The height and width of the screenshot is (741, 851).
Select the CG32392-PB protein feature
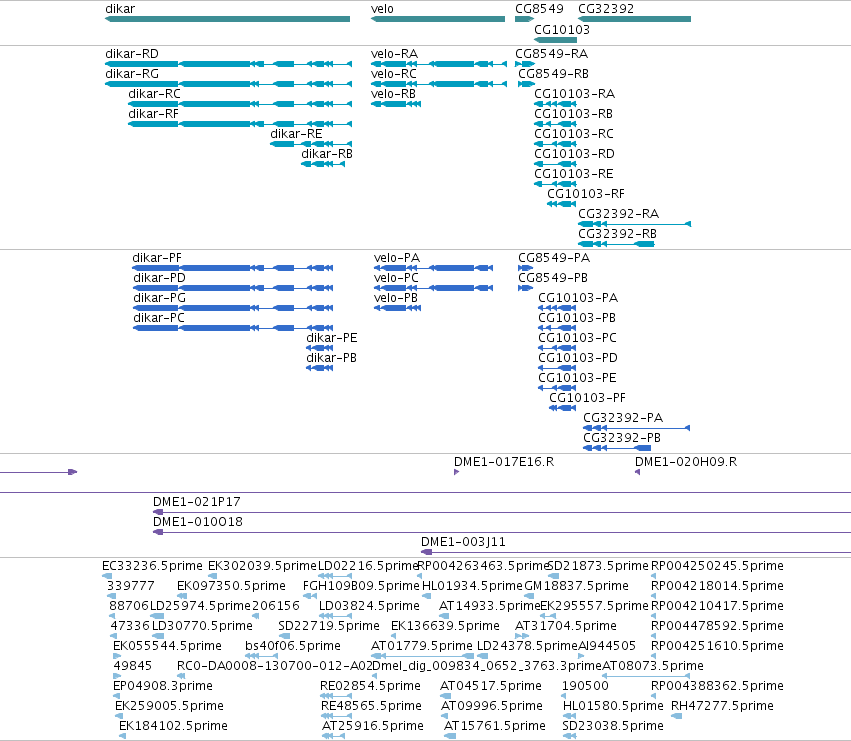point(617,448)
